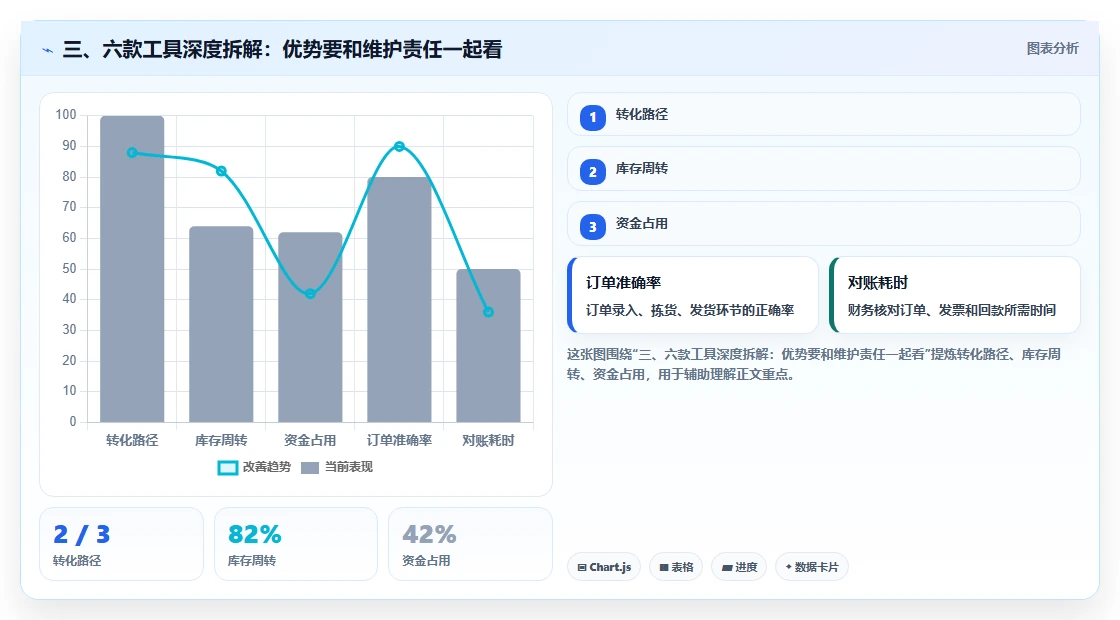Viewport: 1120px width, 620px height.
Task: Select the 进度 tag chip
Action: click(x=739, y=567)
